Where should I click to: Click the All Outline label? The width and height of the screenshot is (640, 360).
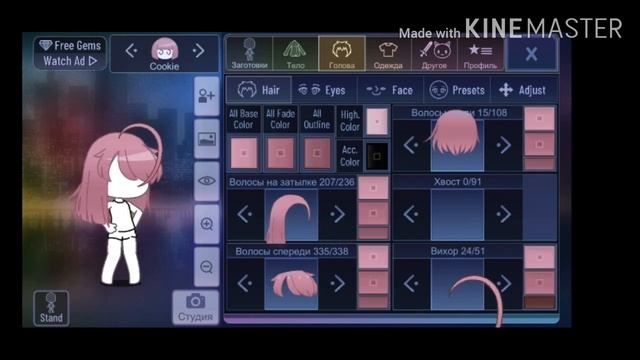(317, 119)
